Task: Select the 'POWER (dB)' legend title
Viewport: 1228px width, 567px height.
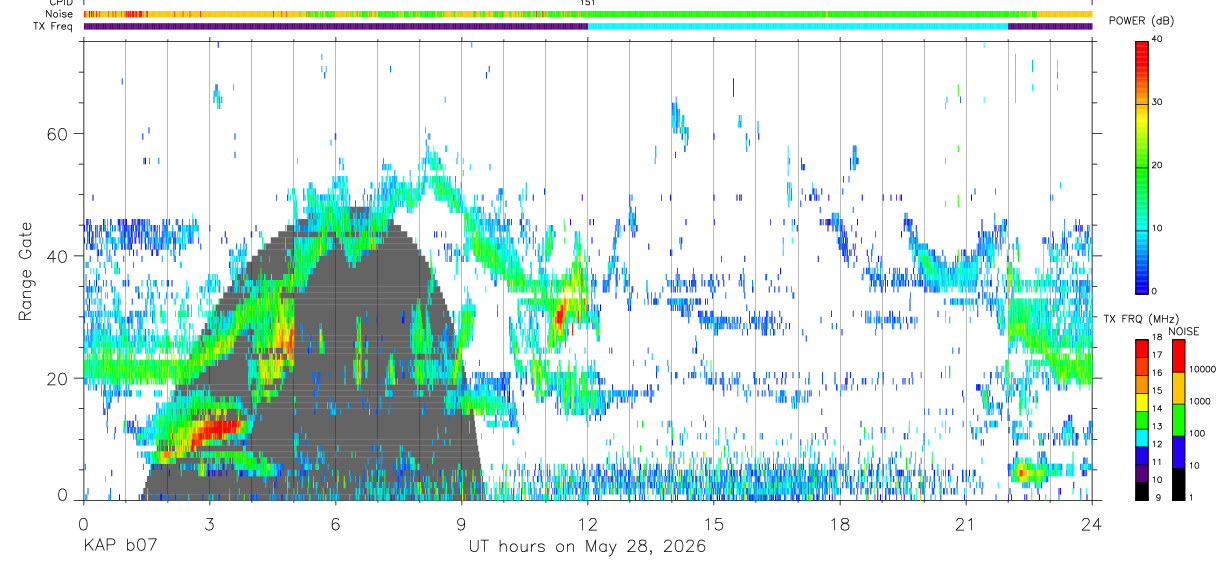Action: (1142, 21)
